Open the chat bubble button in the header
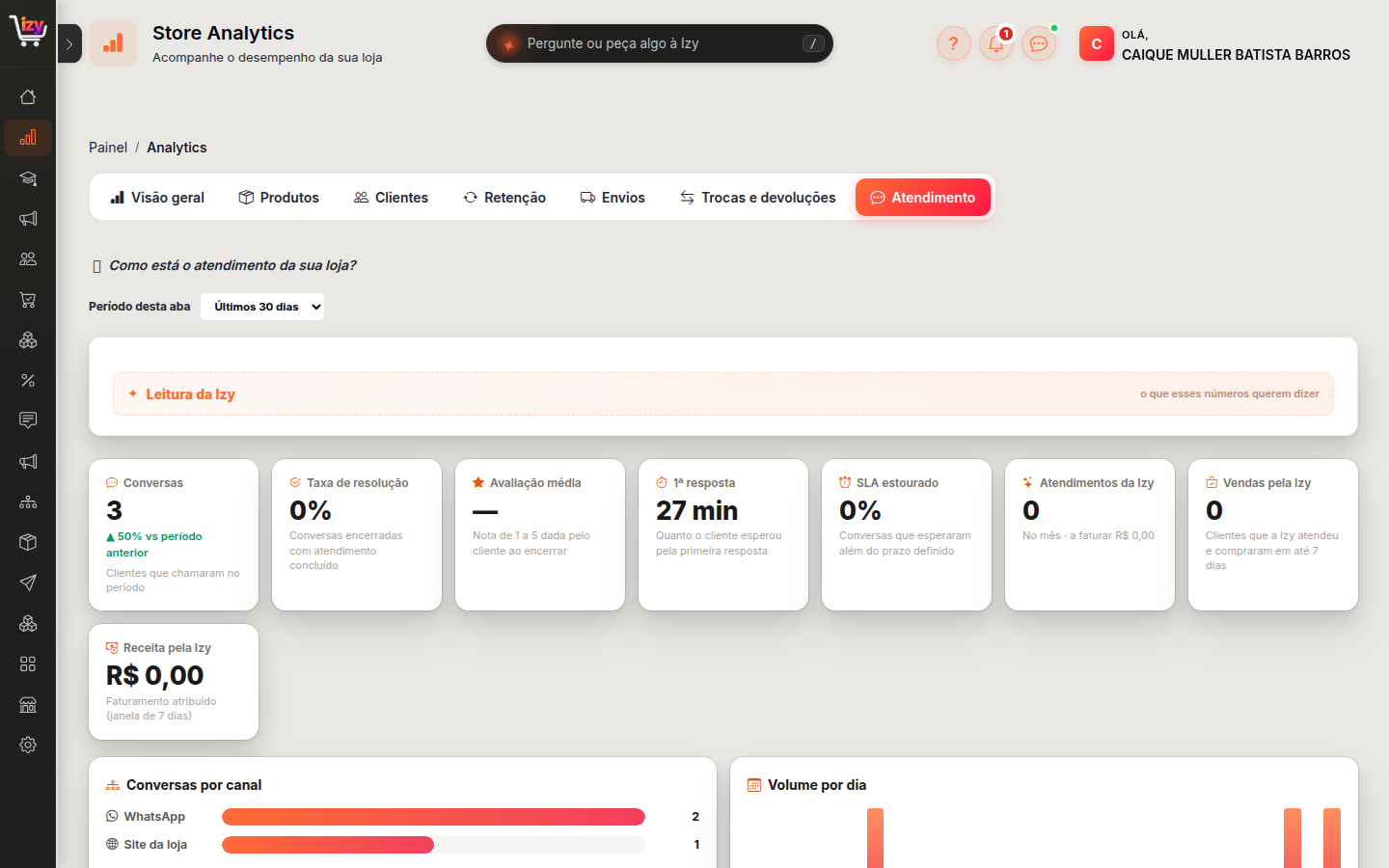This screenshot has width=1389, height=868. pos(1039,43)
